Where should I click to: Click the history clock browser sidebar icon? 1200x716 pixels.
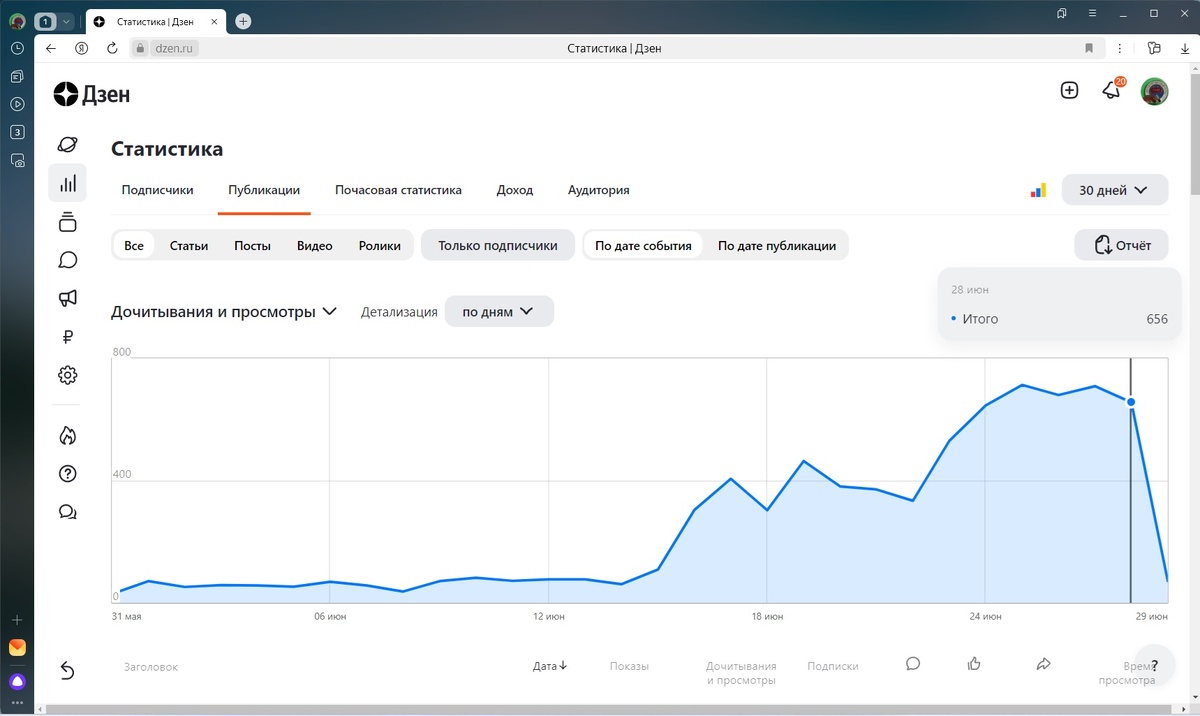[17, 48]
